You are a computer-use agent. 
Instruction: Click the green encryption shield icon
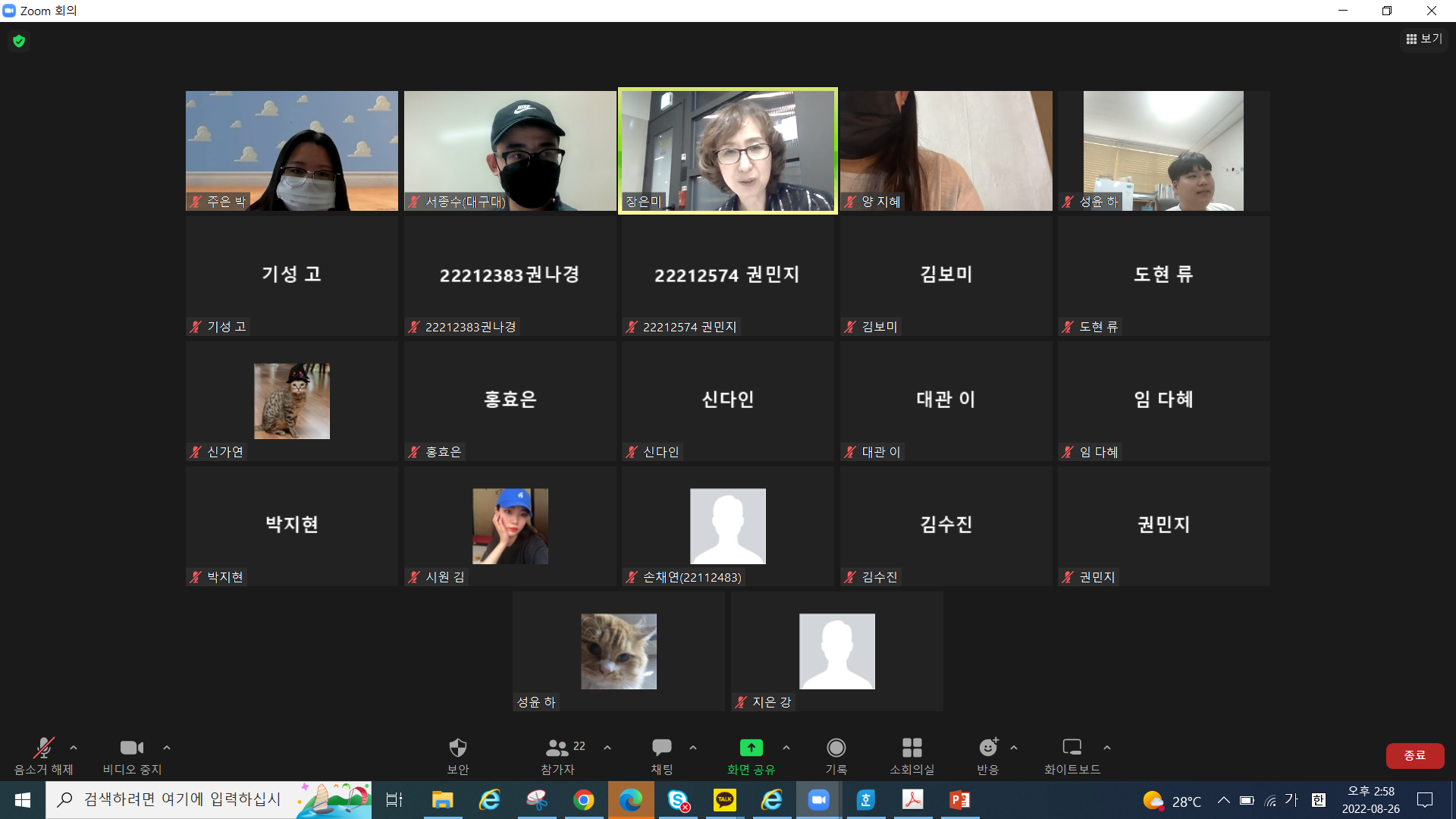[19, 41]
